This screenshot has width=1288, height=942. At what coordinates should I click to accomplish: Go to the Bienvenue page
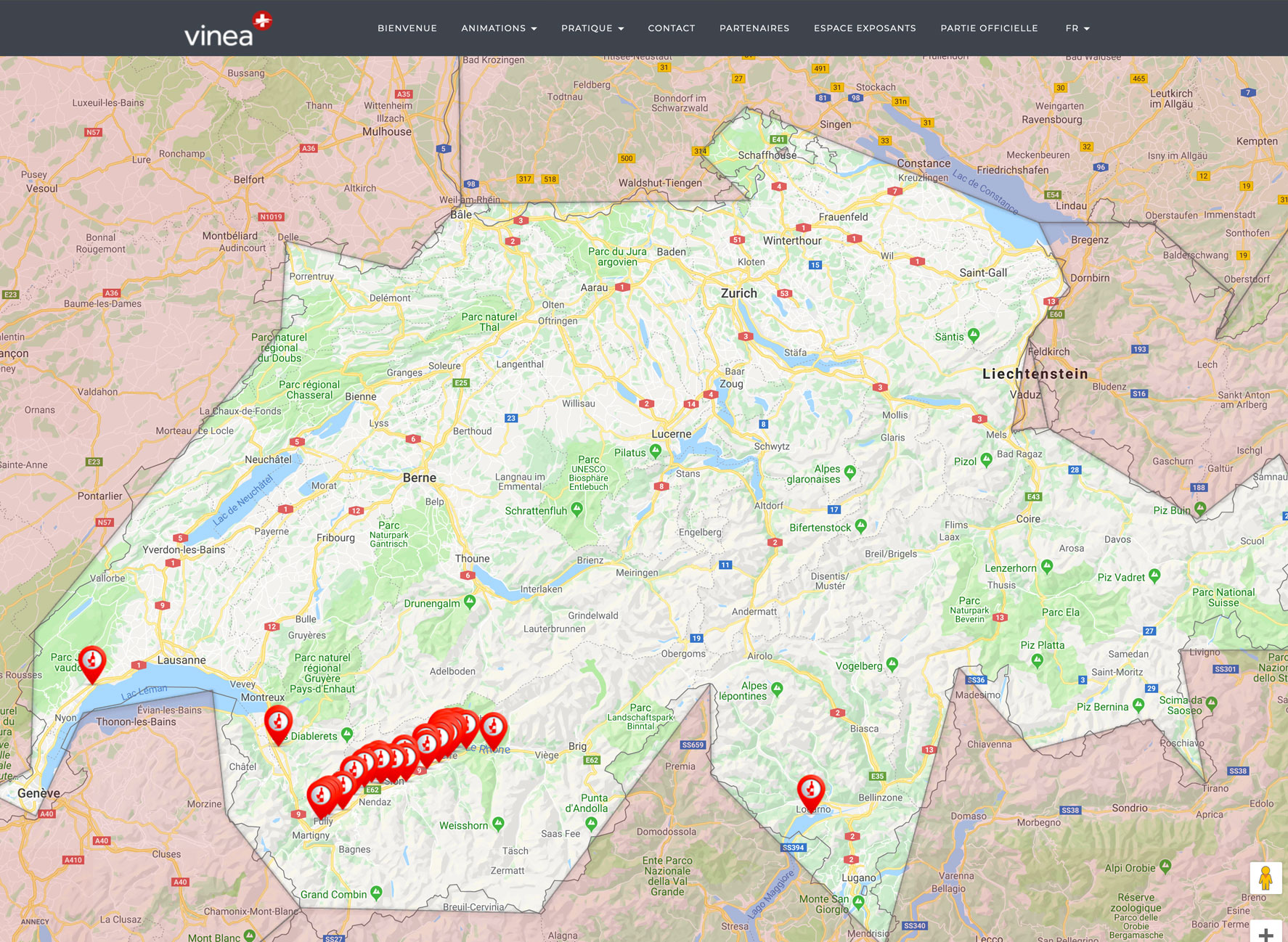pyautogui.click(x=407, y=28)
